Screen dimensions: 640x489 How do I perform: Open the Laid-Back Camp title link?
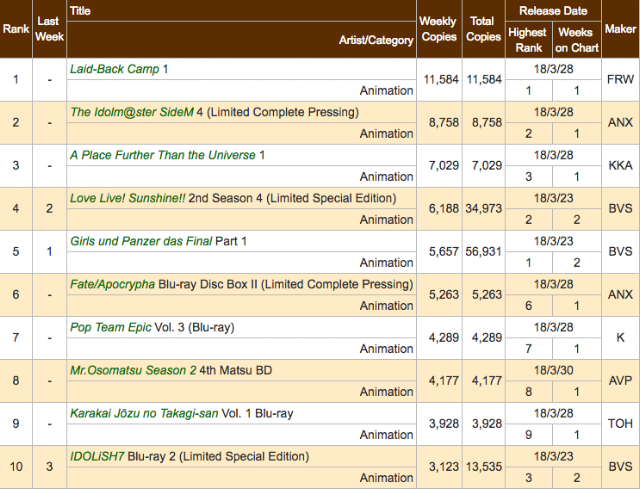114,69
